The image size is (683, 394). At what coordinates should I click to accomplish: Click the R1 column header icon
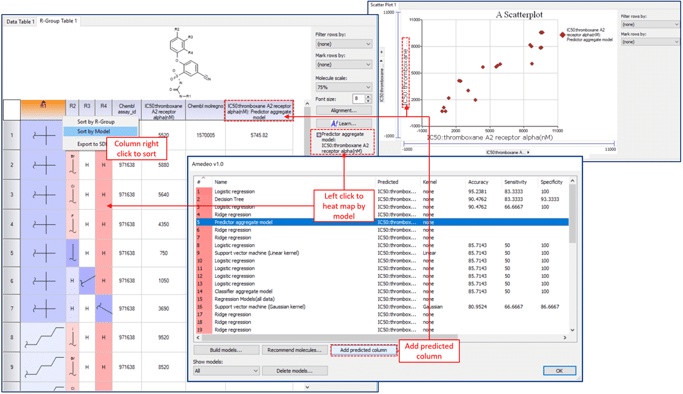(43, 104)
